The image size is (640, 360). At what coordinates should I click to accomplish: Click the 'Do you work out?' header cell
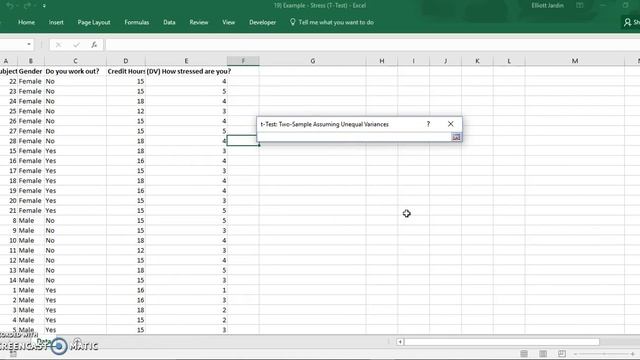click(75, 71)
